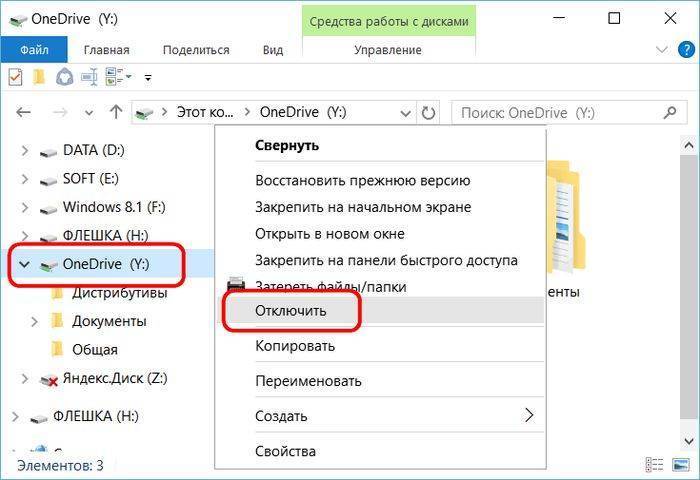The height and width of the screenshot is (480, 700).
Task: Open the blue Help question icon
Action: tap(686, 49)
